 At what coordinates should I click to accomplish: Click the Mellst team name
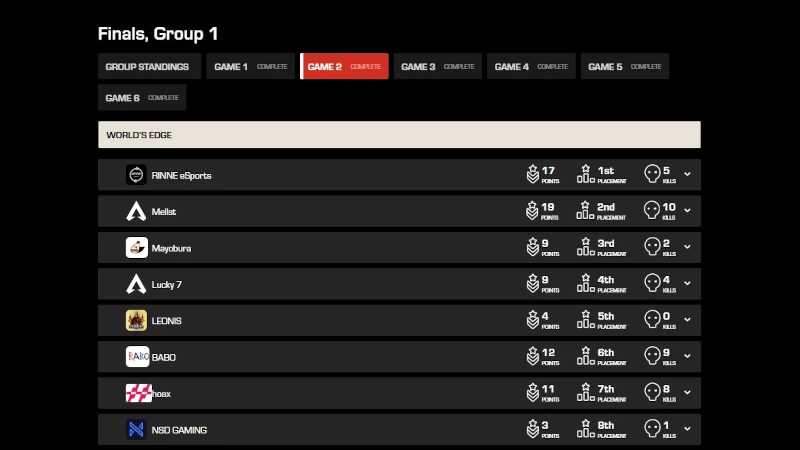coord(164,212)
